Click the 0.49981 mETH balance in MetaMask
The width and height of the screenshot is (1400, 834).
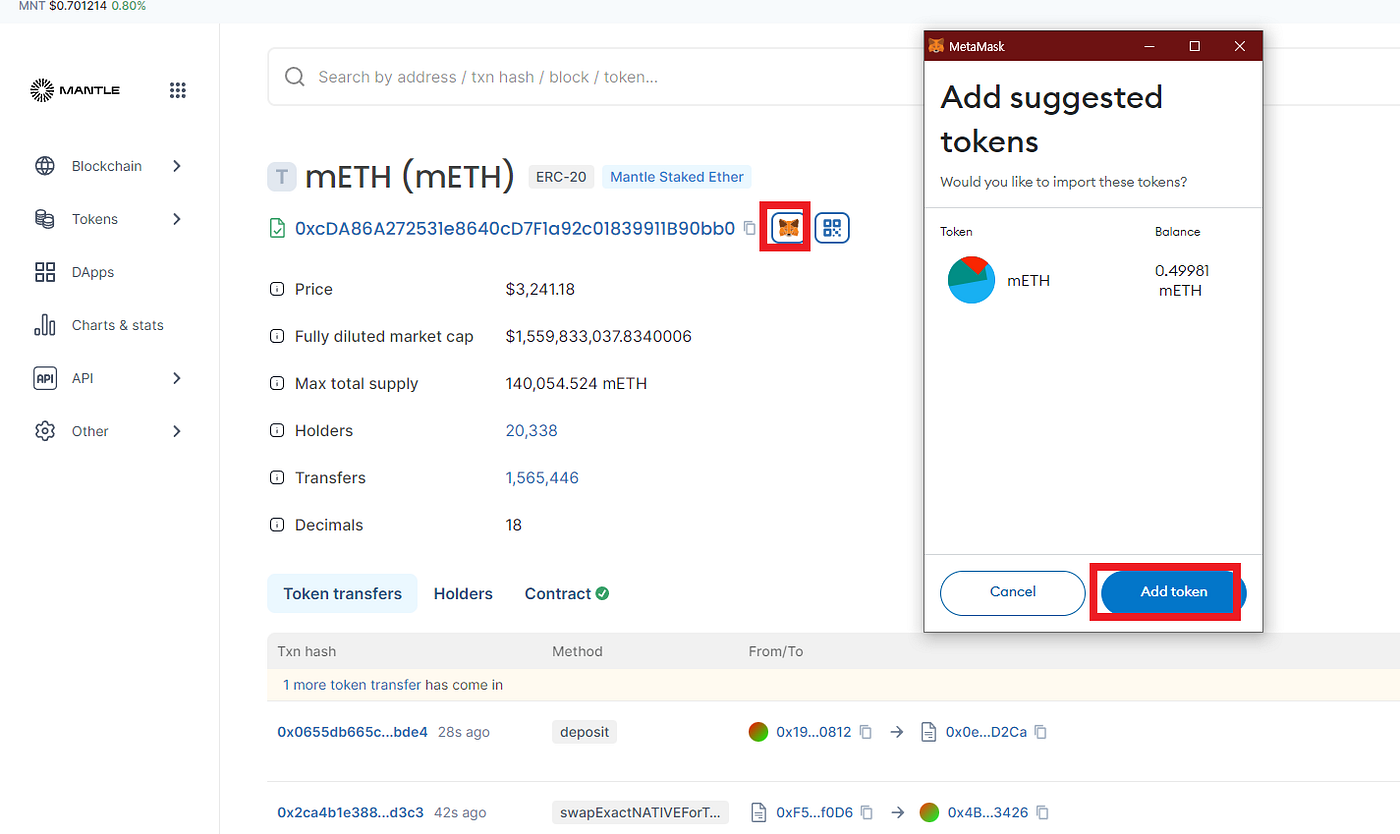1181,281
